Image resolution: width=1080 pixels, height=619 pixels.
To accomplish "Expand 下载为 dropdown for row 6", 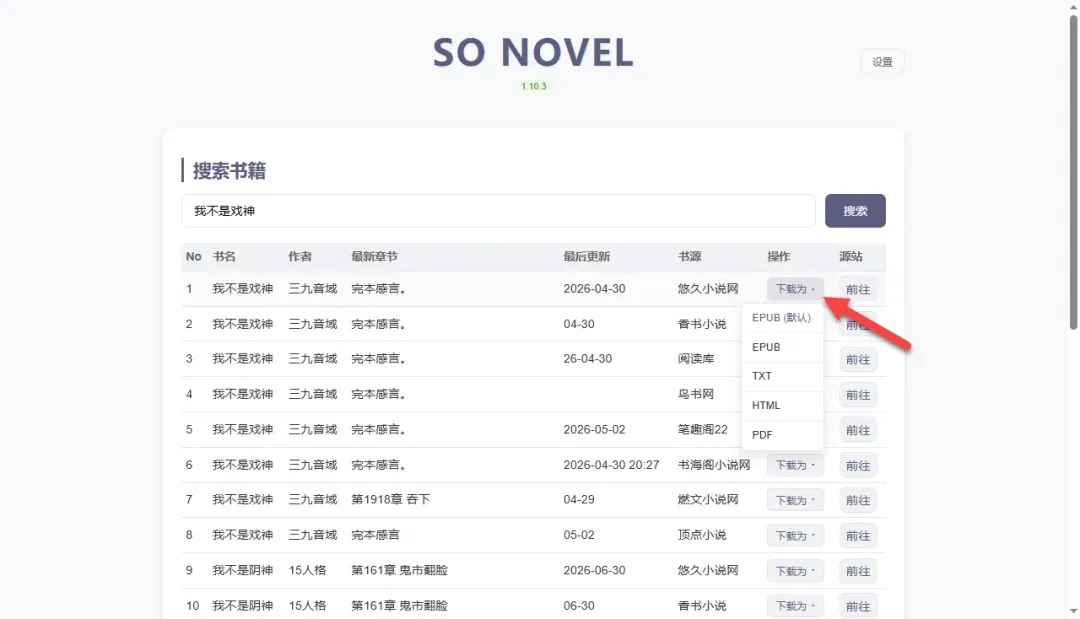I will [795, 465].
